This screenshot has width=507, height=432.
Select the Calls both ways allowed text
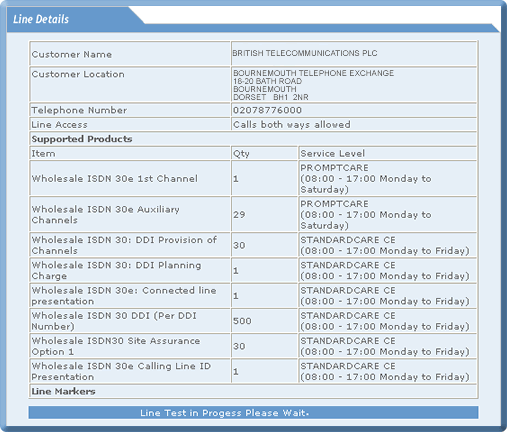click(292, 124)
